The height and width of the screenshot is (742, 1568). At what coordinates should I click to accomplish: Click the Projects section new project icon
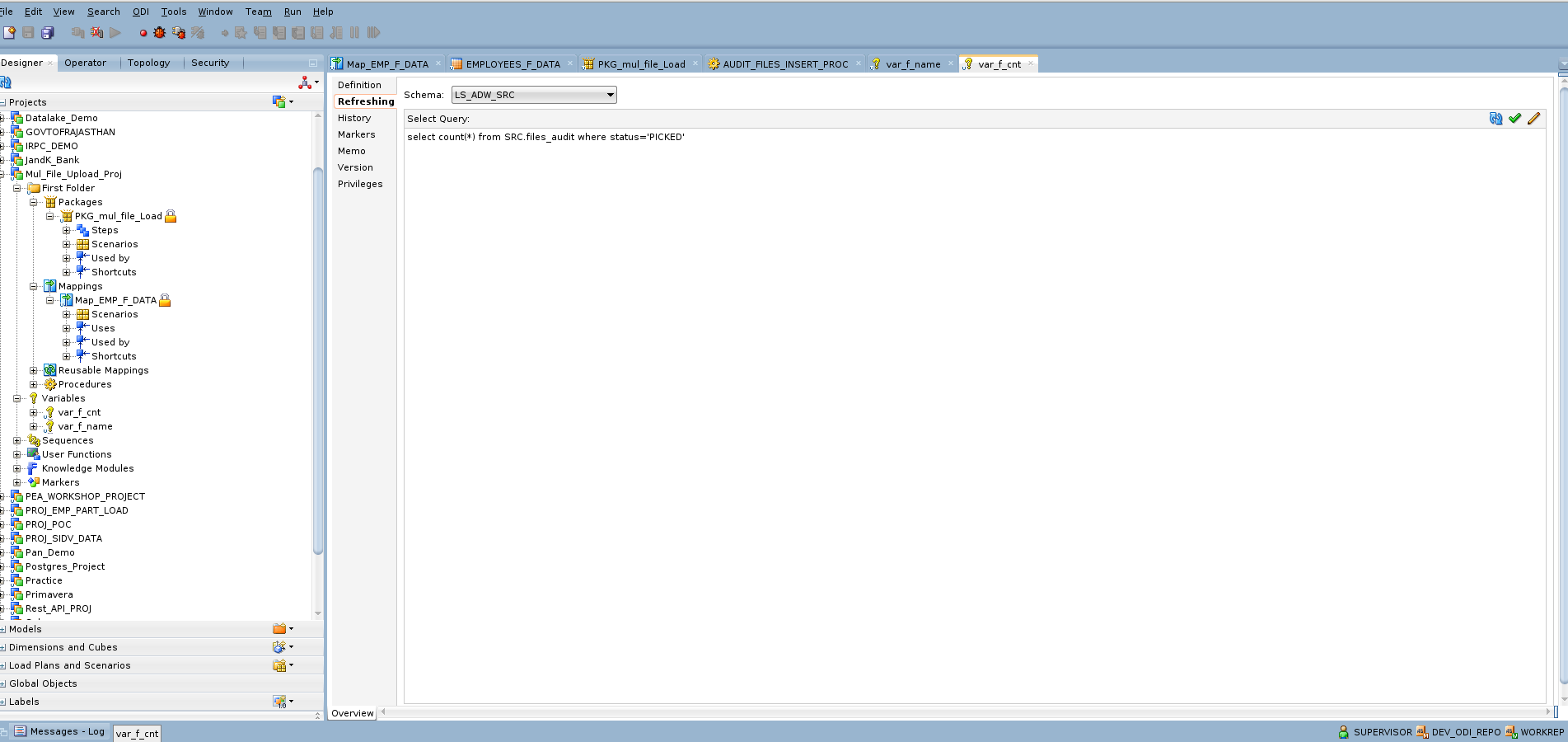pos(279,102)
